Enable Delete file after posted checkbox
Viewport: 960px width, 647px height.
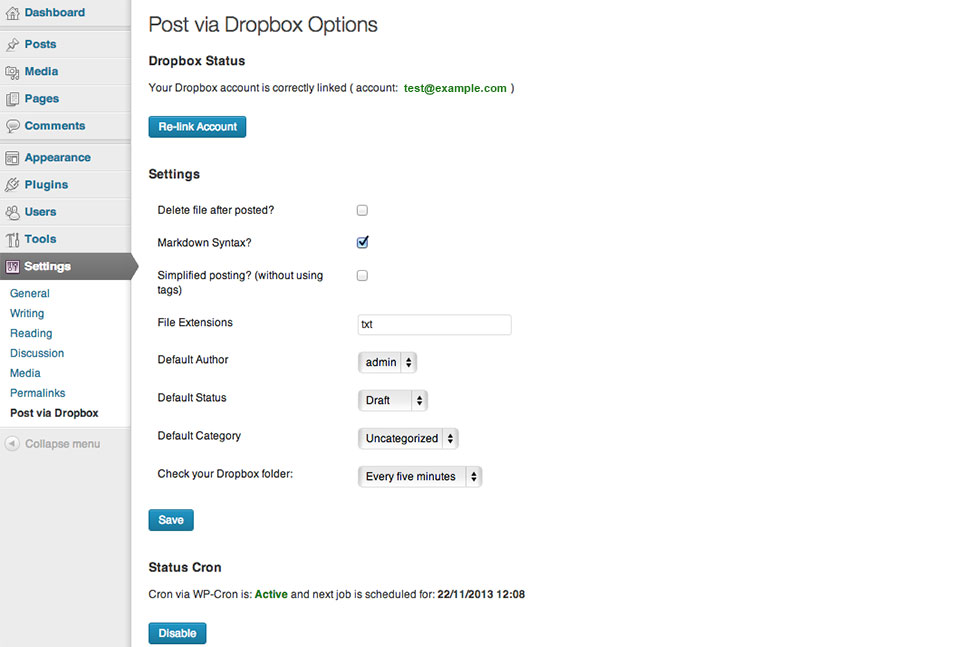[362, 210]
